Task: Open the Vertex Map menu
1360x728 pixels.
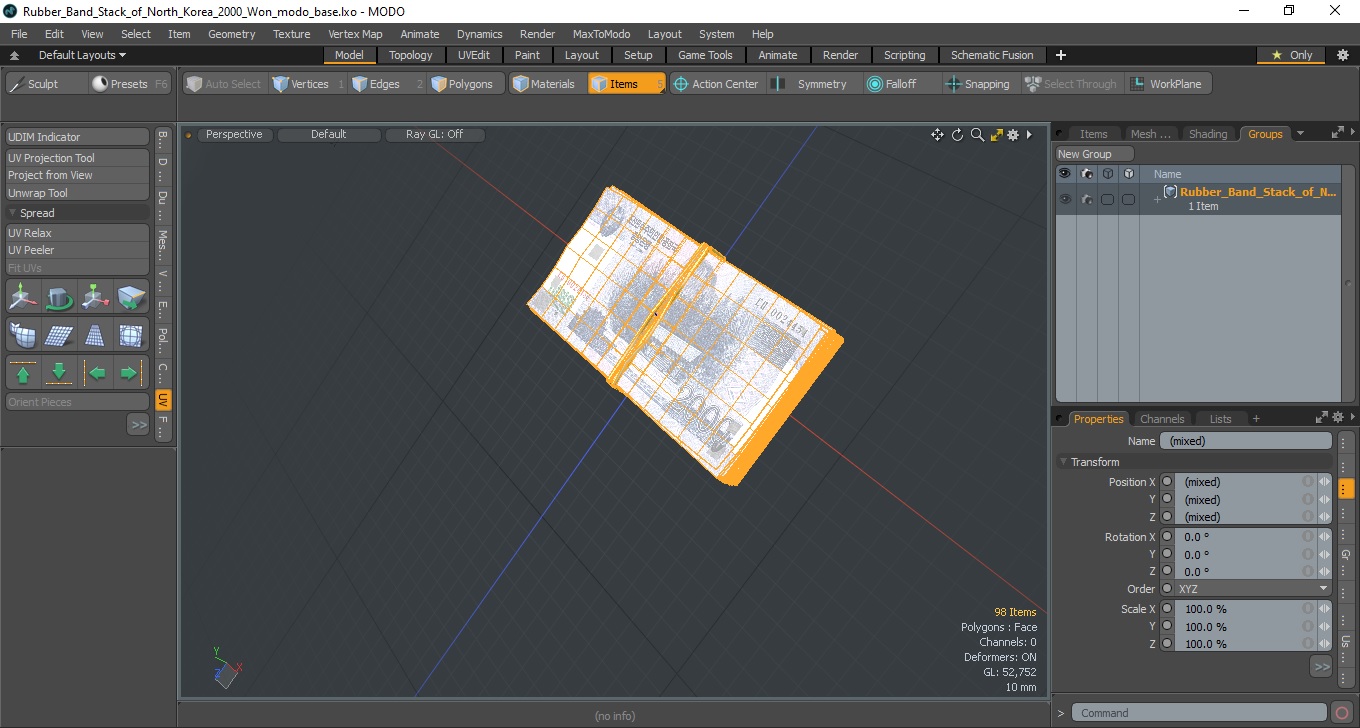Action: pos(355,34)
